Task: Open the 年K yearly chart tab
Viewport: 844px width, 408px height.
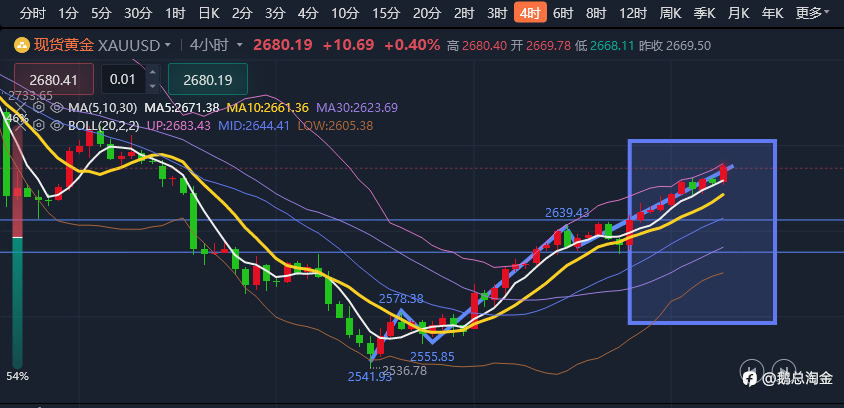Action: [x=772, y=13]
